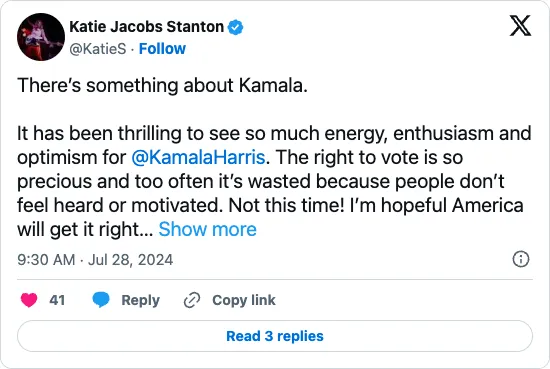Open the X logo link
Image resolution: width=550 pixels, height=369 pixels.
520,26
